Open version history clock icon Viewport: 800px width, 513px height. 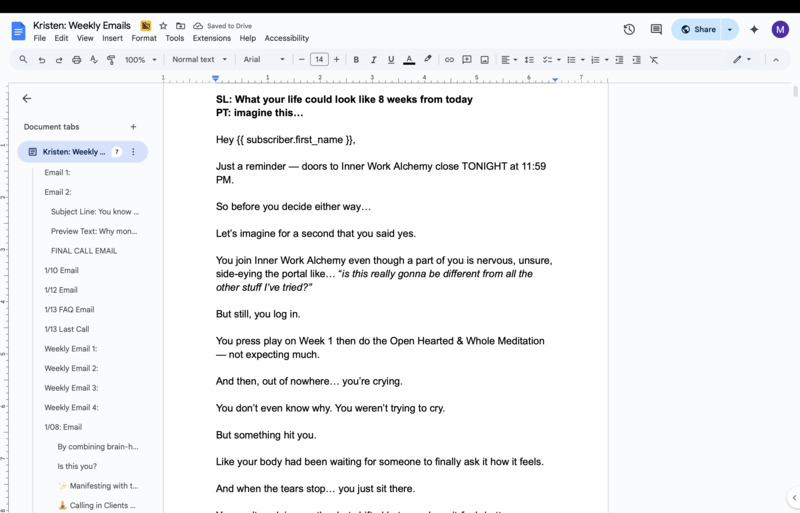point(629,30)
